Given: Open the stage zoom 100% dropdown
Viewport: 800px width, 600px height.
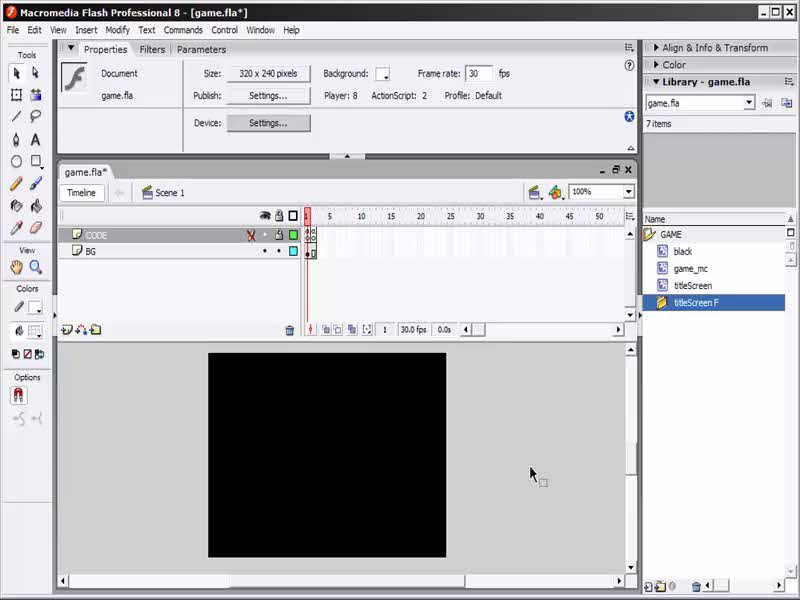Looking at the screenshot, I should coord(628,192).
